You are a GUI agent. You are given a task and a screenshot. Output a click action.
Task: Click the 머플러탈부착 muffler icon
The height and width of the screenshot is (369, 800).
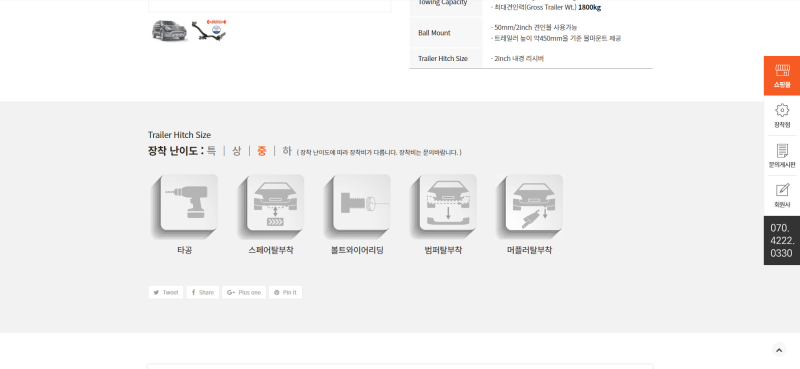pyautogui.click(x=530, y=206)
